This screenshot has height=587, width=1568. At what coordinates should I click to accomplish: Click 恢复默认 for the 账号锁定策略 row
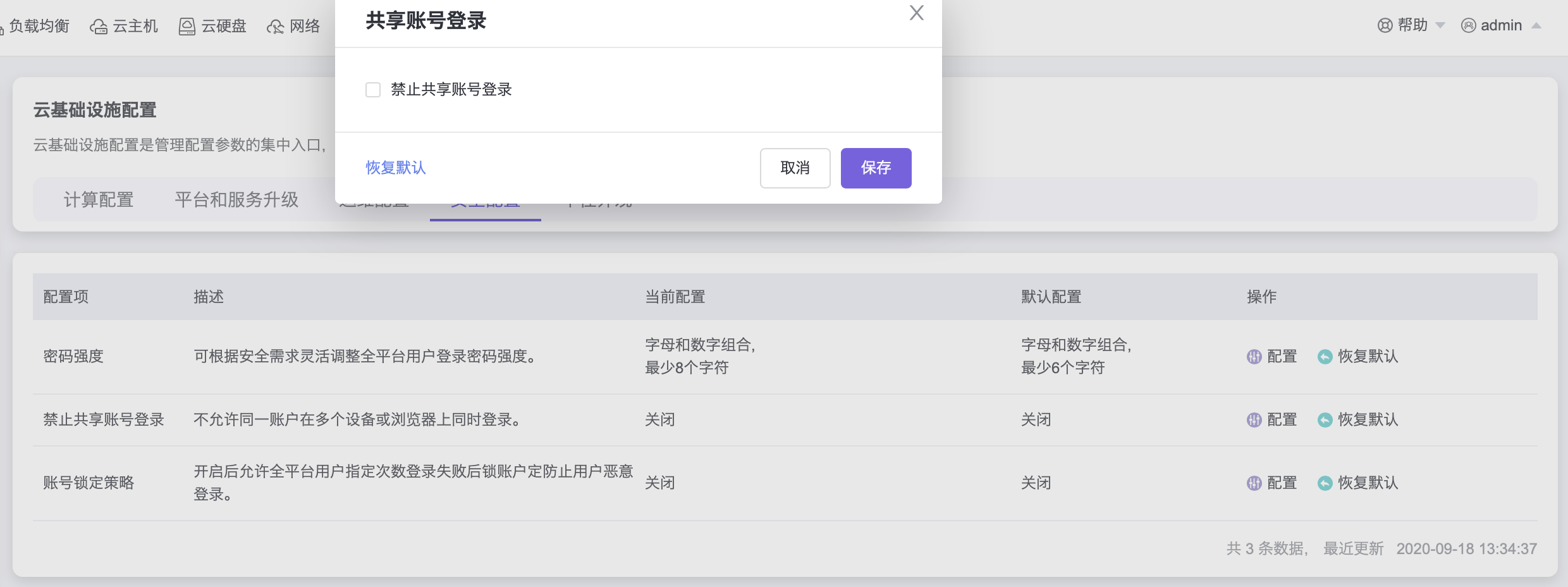tap(1368, 483)
